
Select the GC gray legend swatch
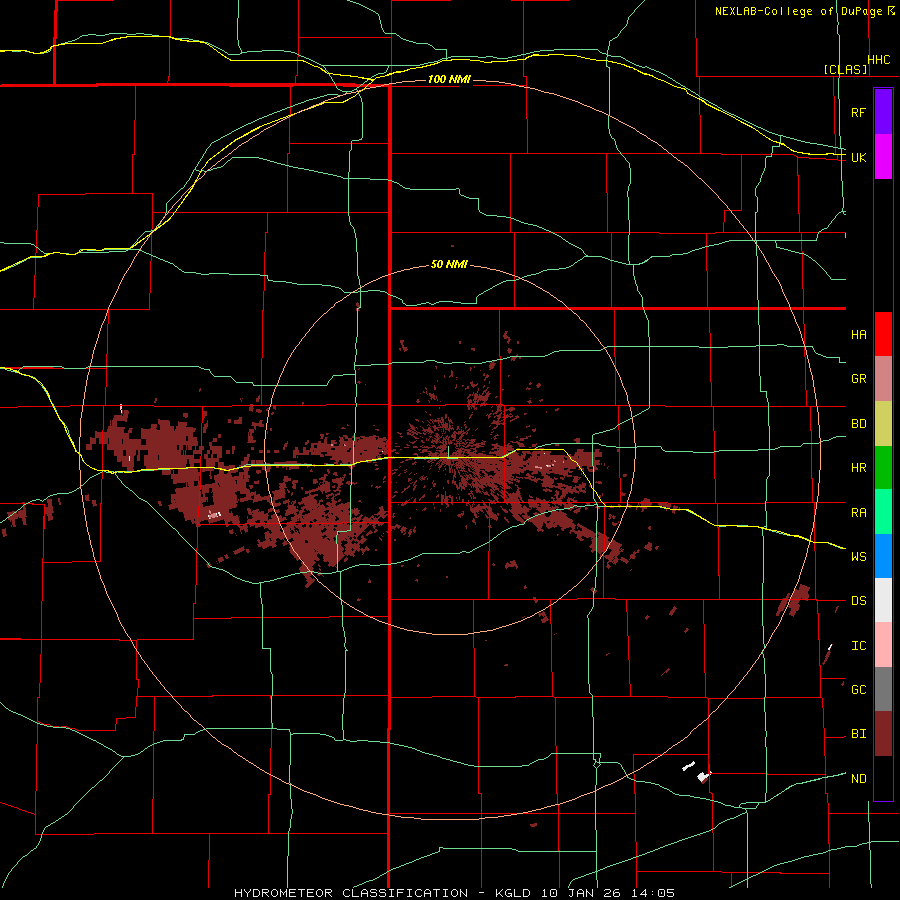click(x=883, y=689)
